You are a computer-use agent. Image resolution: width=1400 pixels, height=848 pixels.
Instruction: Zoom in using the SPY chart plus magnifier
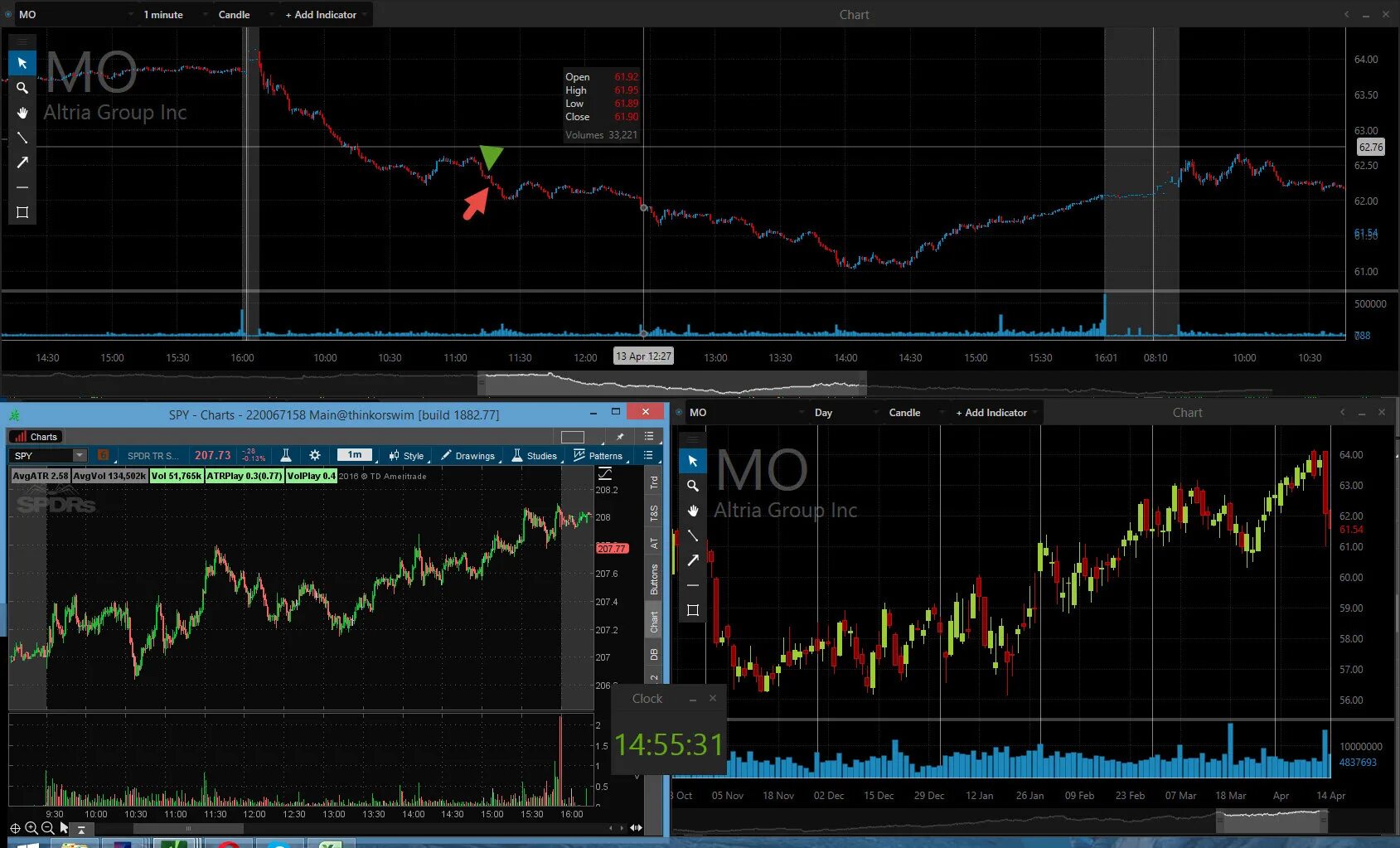pos(31,828)
